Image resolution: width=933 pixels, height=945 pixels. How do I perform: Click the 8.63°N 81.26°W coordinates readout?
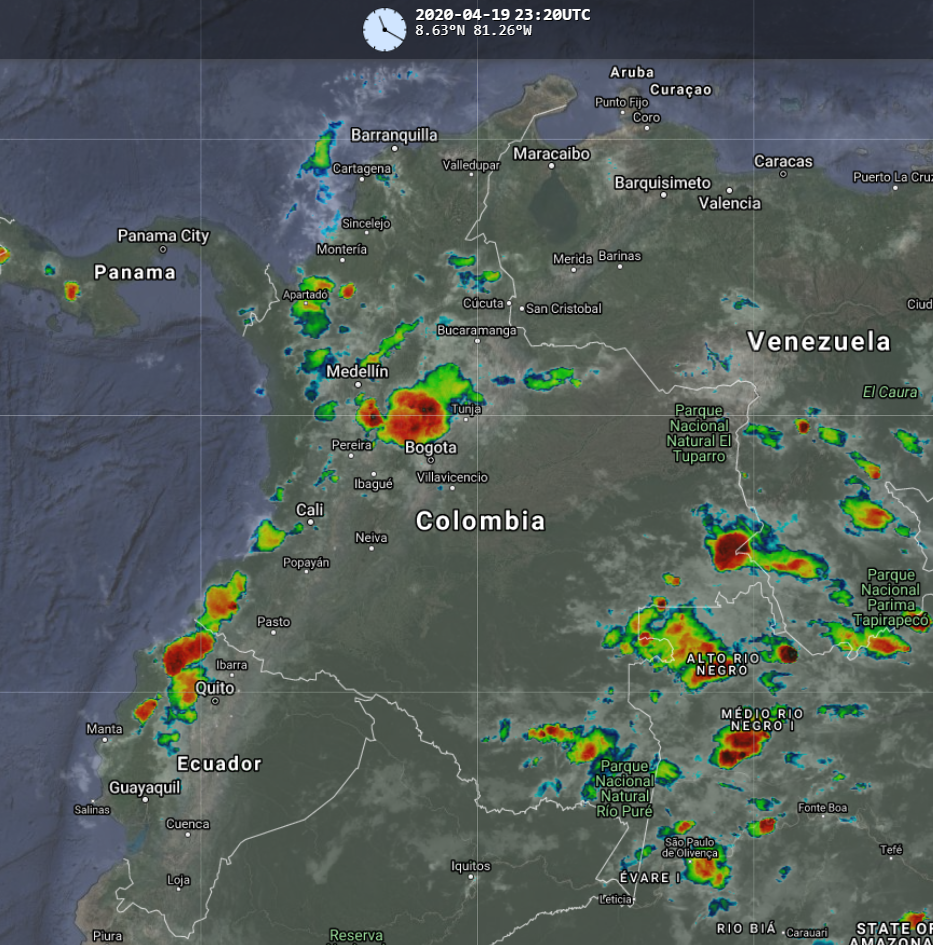point(473,31)
